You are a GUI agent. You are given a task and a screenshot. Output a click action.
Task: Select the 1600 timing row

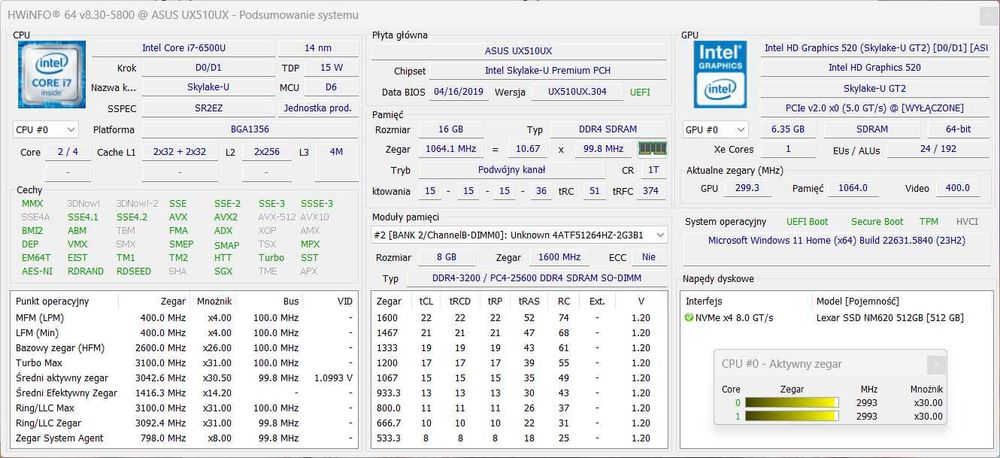tap(519, 318)
